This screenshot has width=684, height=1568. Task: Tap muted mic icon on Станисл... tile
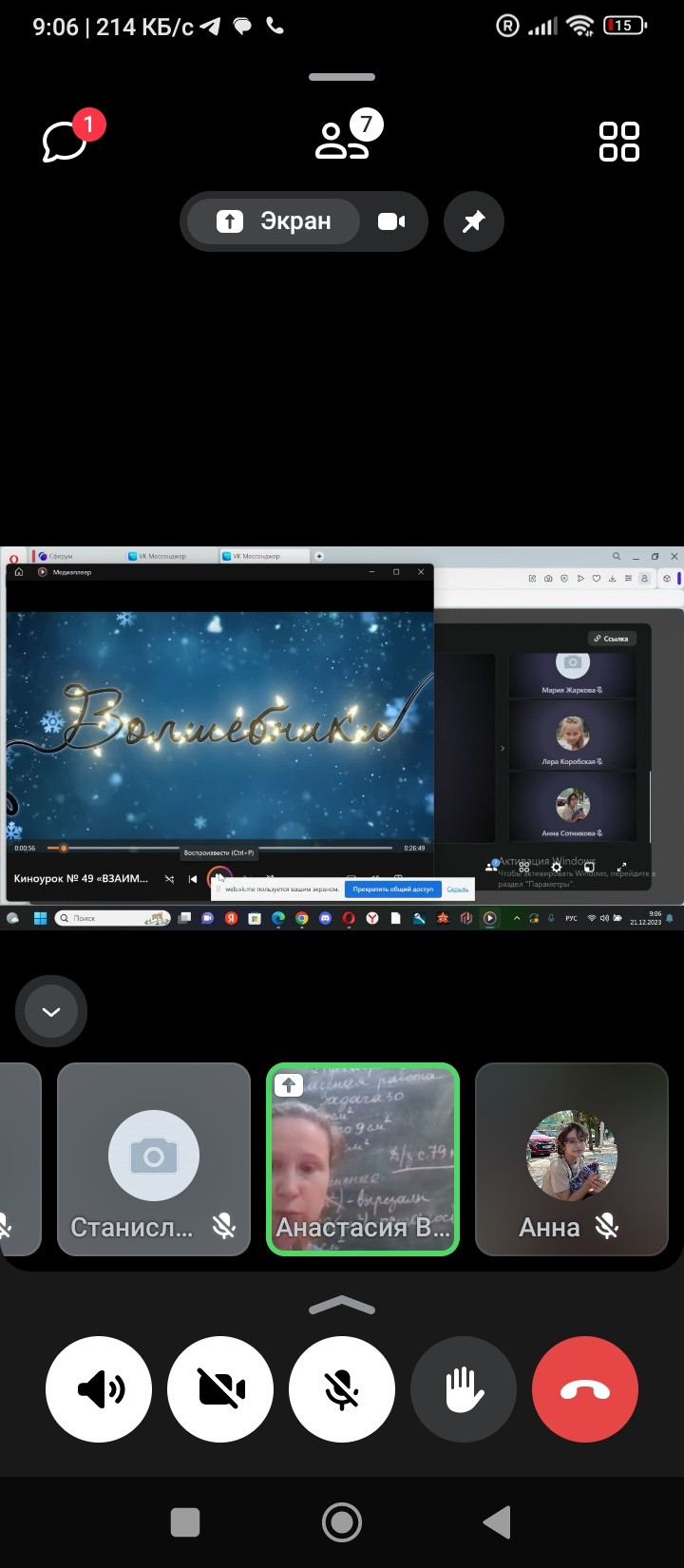[224, 1227]
